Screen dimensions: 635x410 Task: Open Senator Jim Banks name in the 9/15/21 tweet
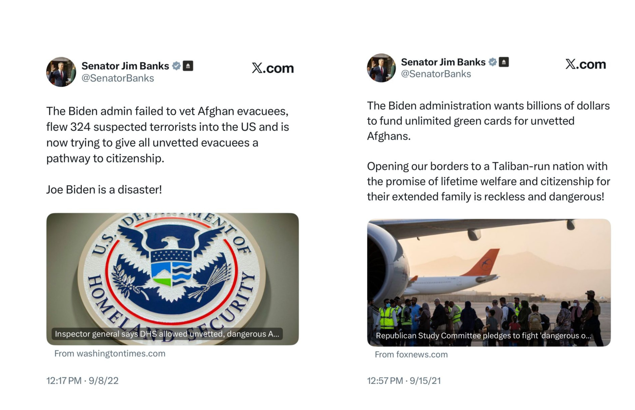click(443, 62)
